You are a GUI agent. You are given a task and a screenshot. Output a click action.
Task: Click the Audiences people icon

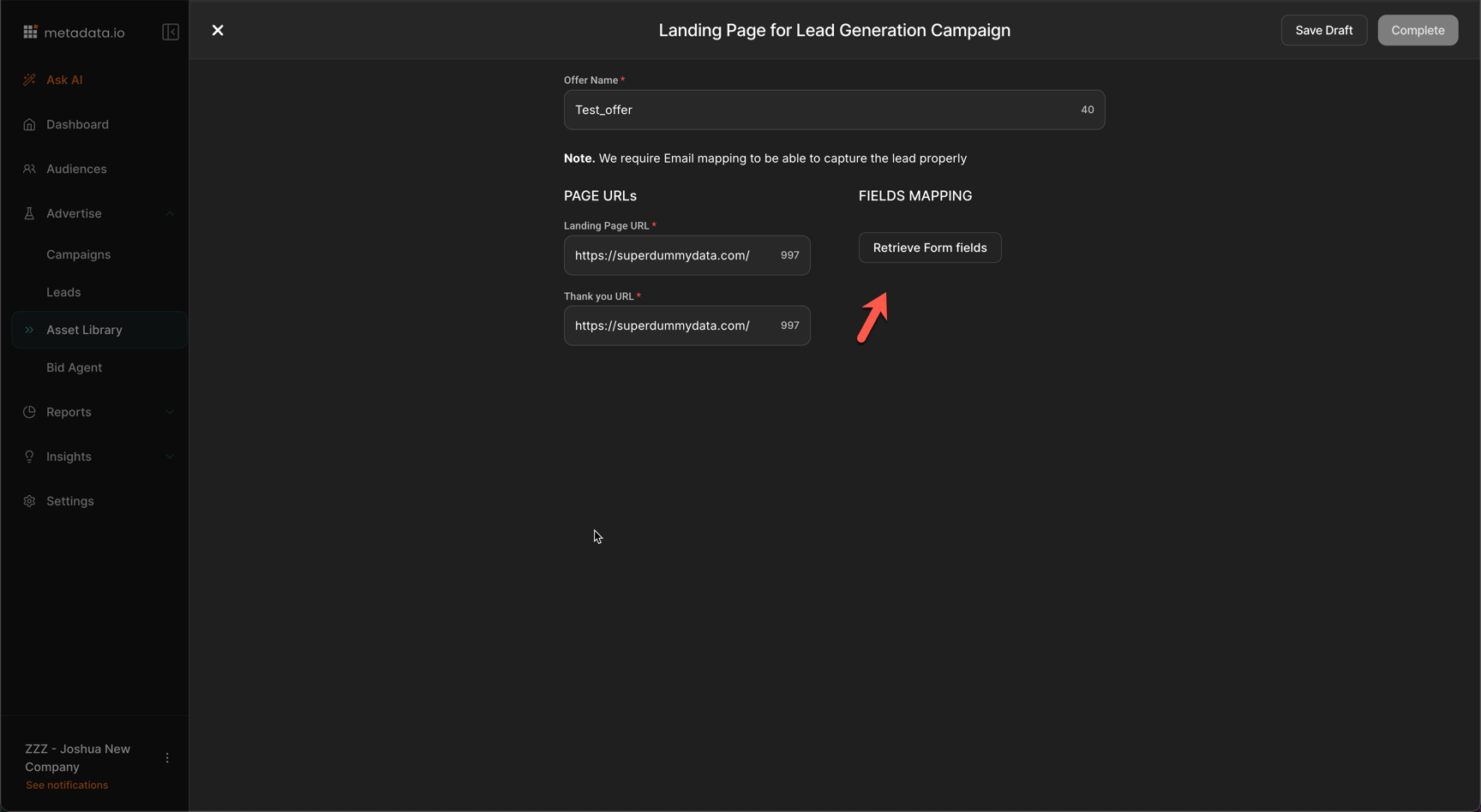(30, 169)
